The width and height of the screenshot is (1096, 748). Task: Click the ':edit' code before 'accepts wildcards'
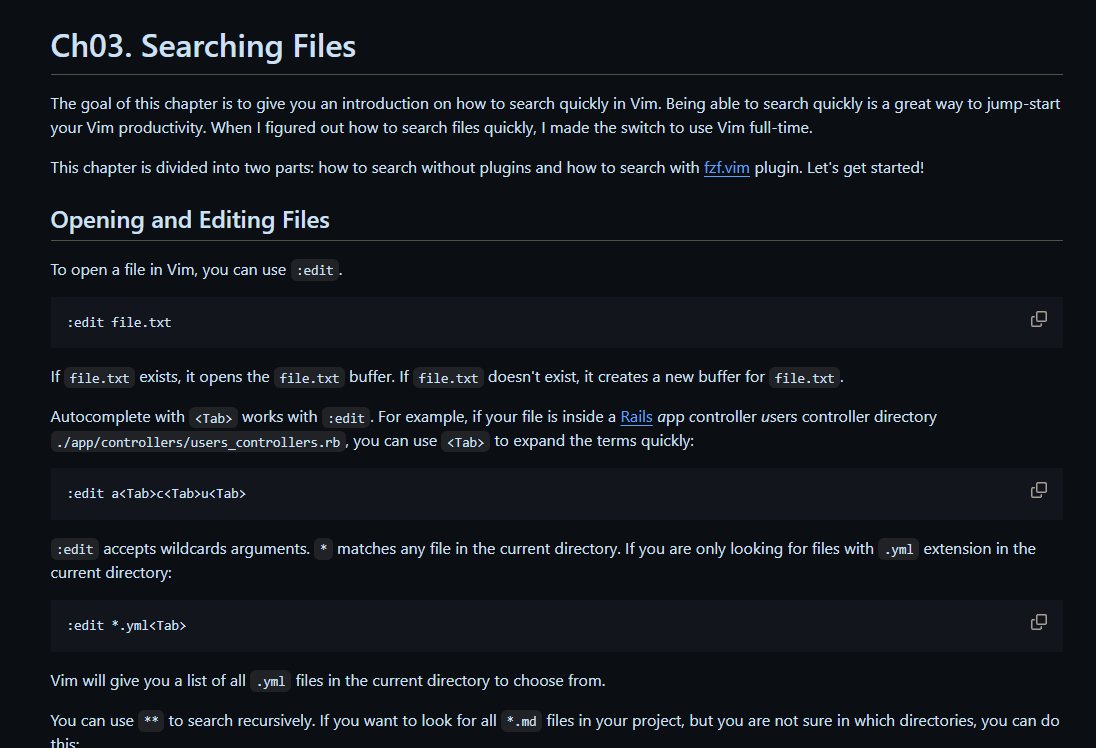(75, 549)
